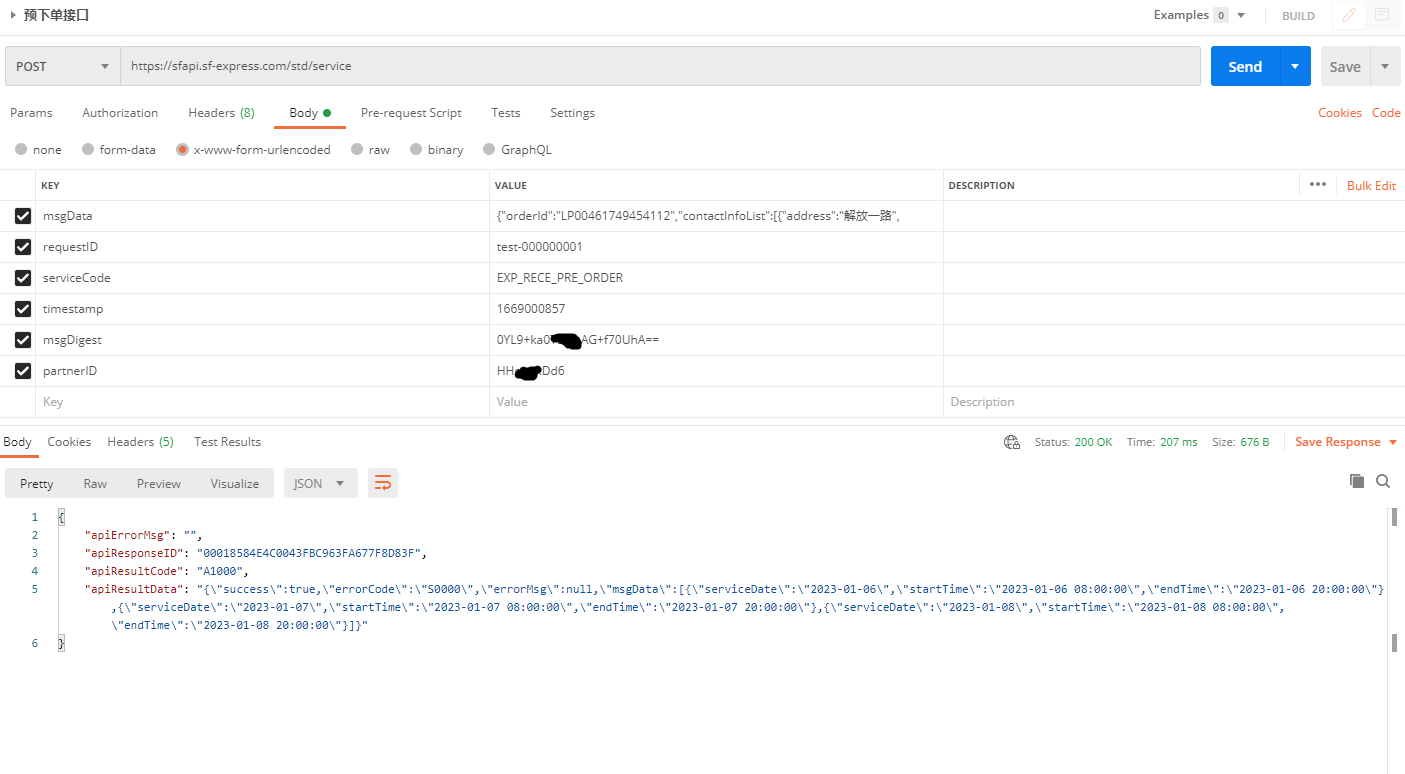Click the wrap lines icon beside JSON
1405x774 pixels.
(x=382, y=483)
